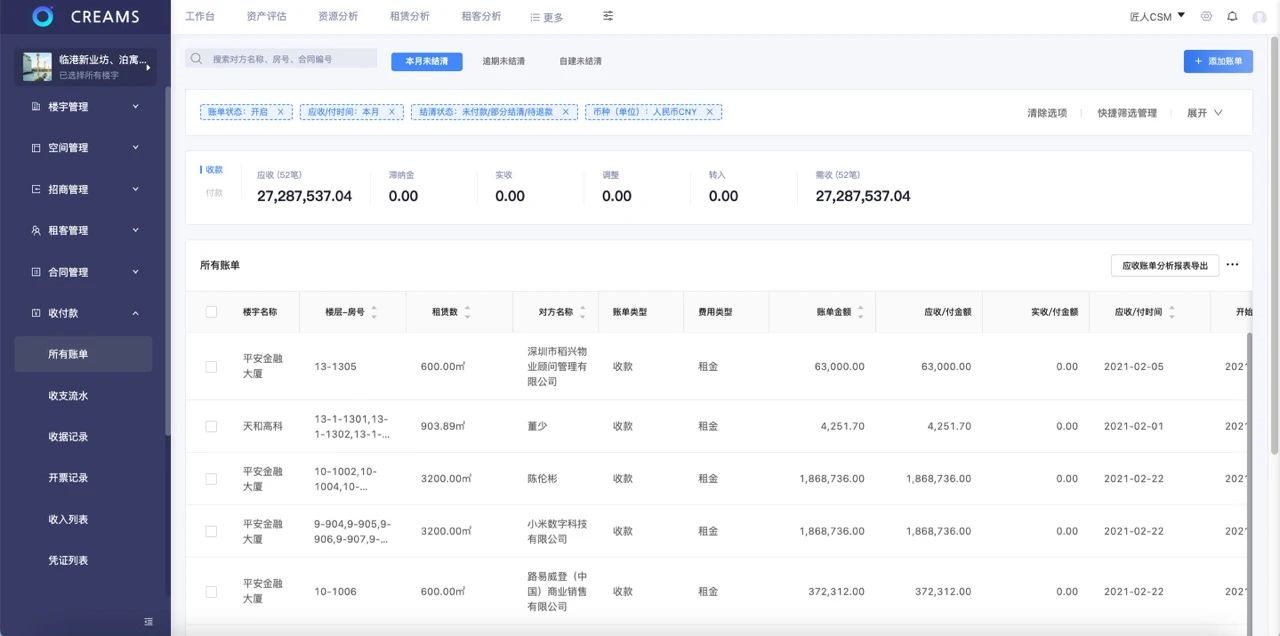Image resolution: width=1280 pixels, height=636 pixels.
Task: Open the building selector arrow
Action: (x=148, y=67)
